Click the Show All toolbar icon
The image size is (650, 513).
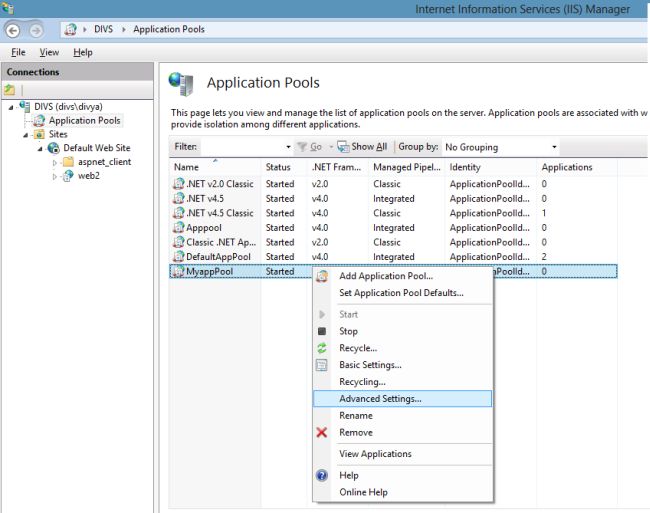pos(343,147)
